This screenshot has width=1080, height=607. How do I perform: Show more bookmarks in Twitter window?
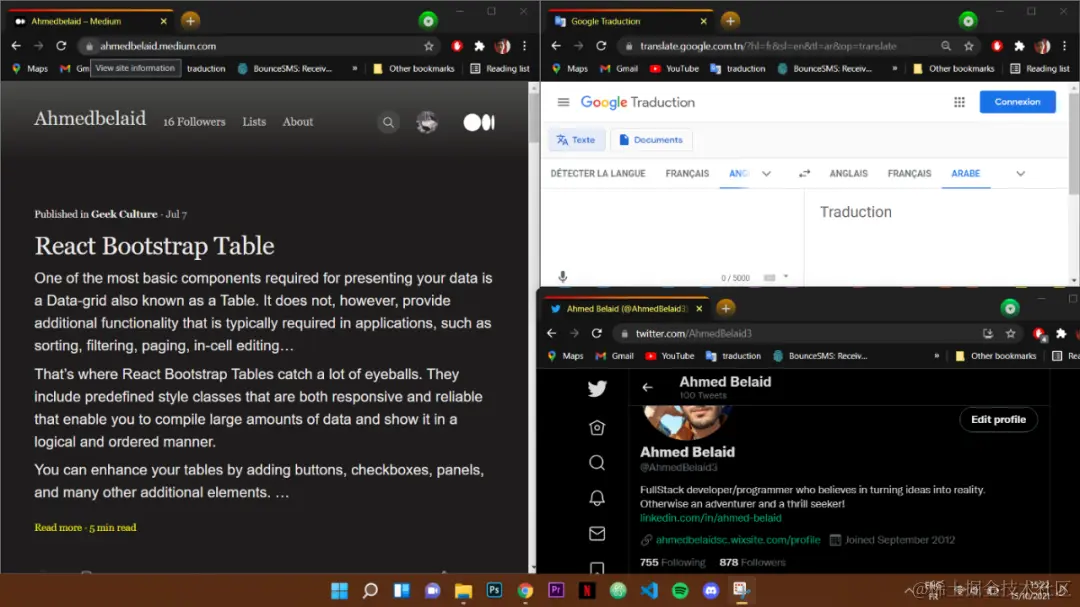937,356
